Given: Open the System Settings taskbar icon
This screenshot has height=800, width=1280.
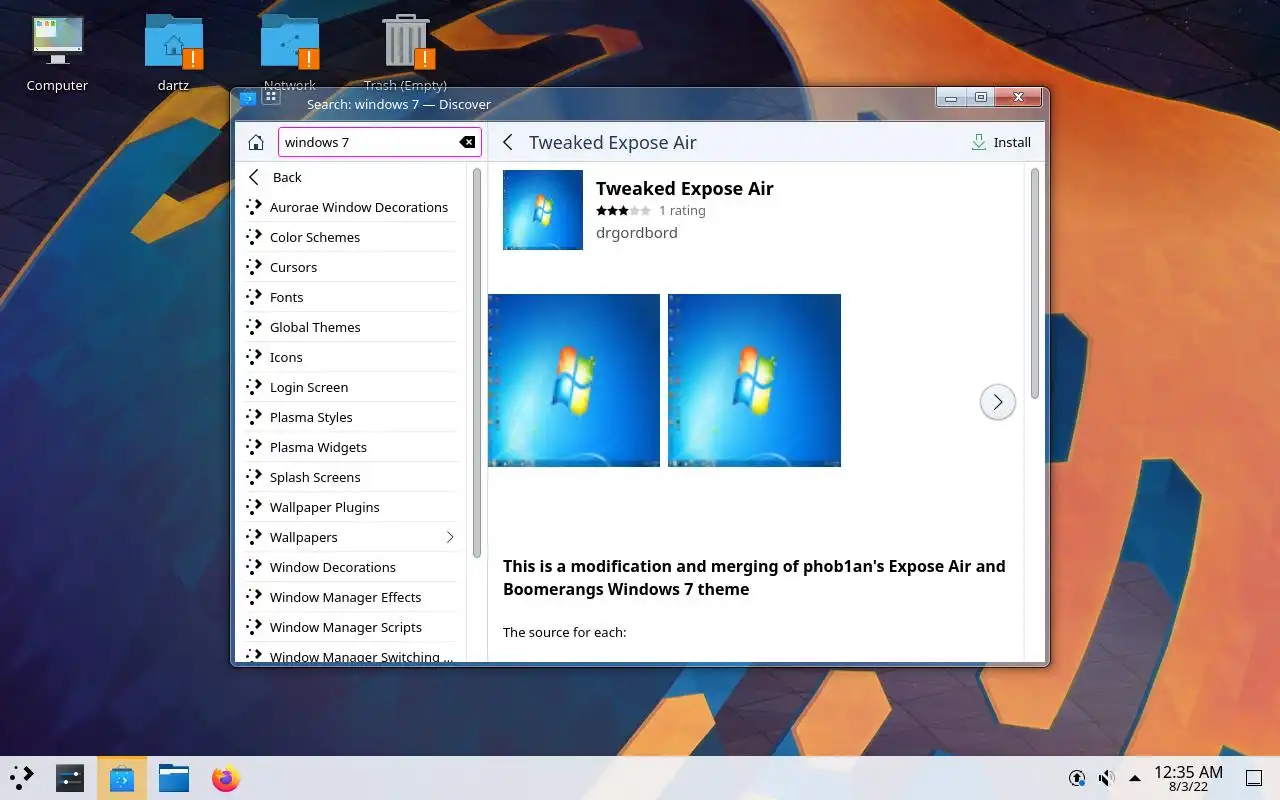Looking at the screenshot, I should [70, 778].
